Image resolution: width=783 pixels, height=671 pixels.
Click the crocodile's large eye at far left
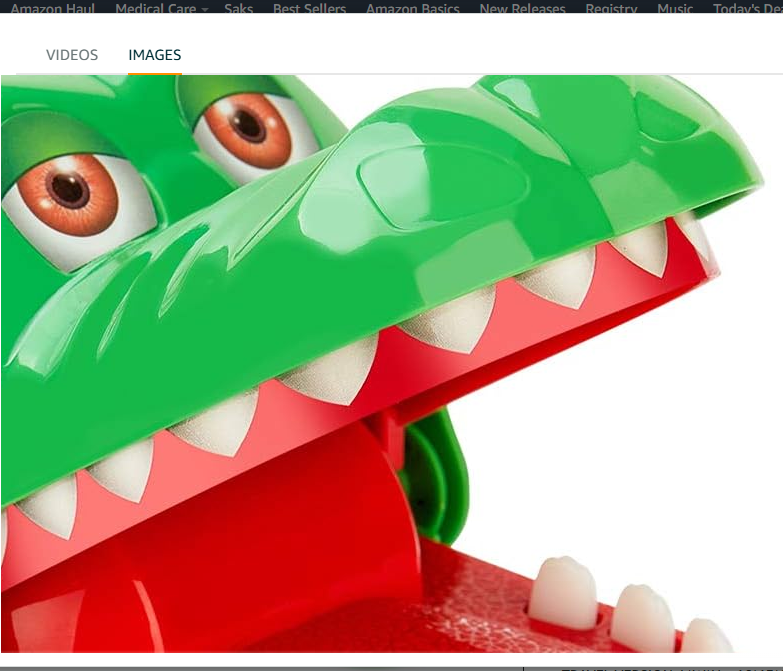(x=70, y=190)
